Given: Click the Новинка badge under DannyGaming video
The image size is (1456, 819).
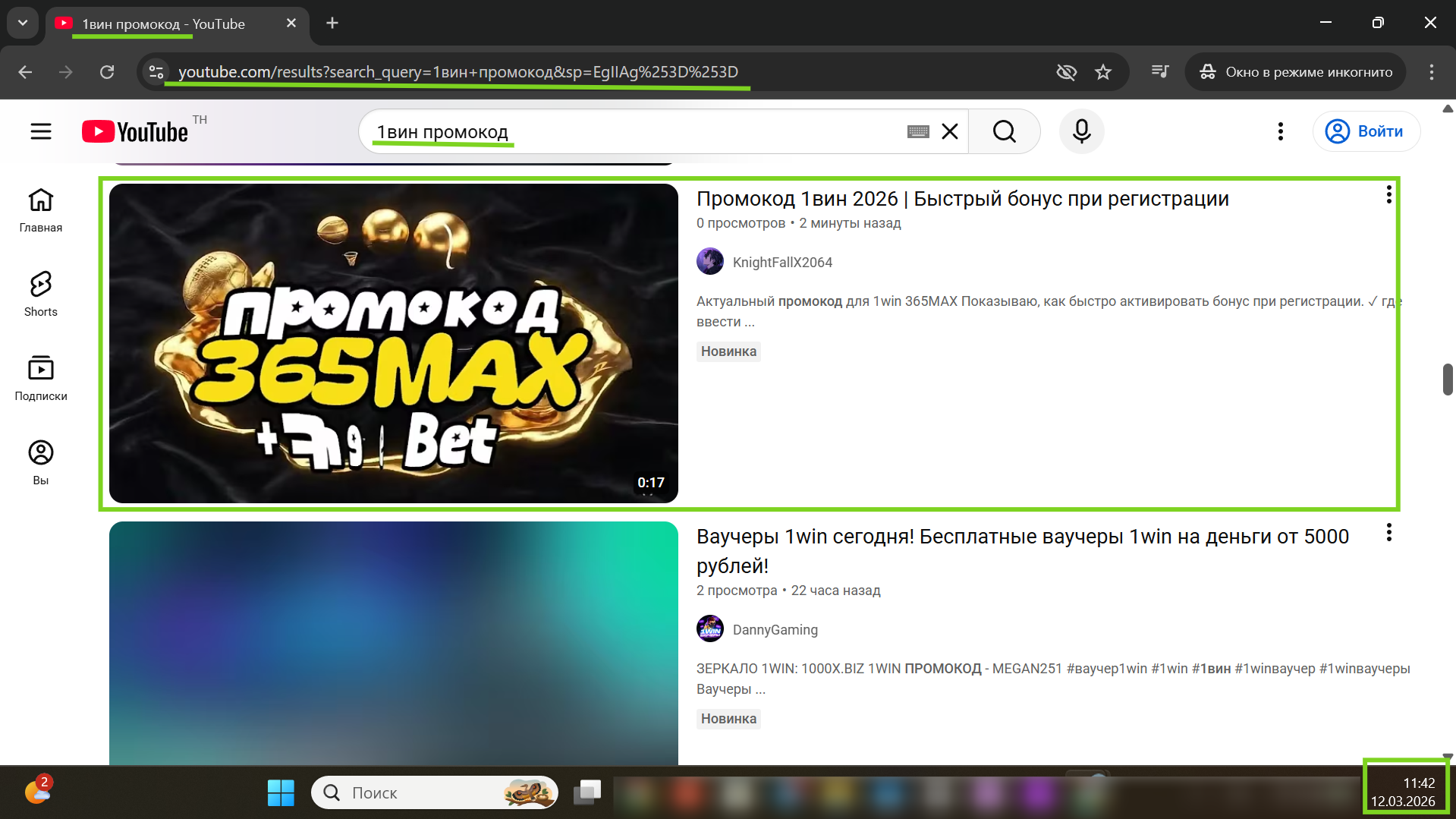Looking at the screenshot, I should pos(728,719).
